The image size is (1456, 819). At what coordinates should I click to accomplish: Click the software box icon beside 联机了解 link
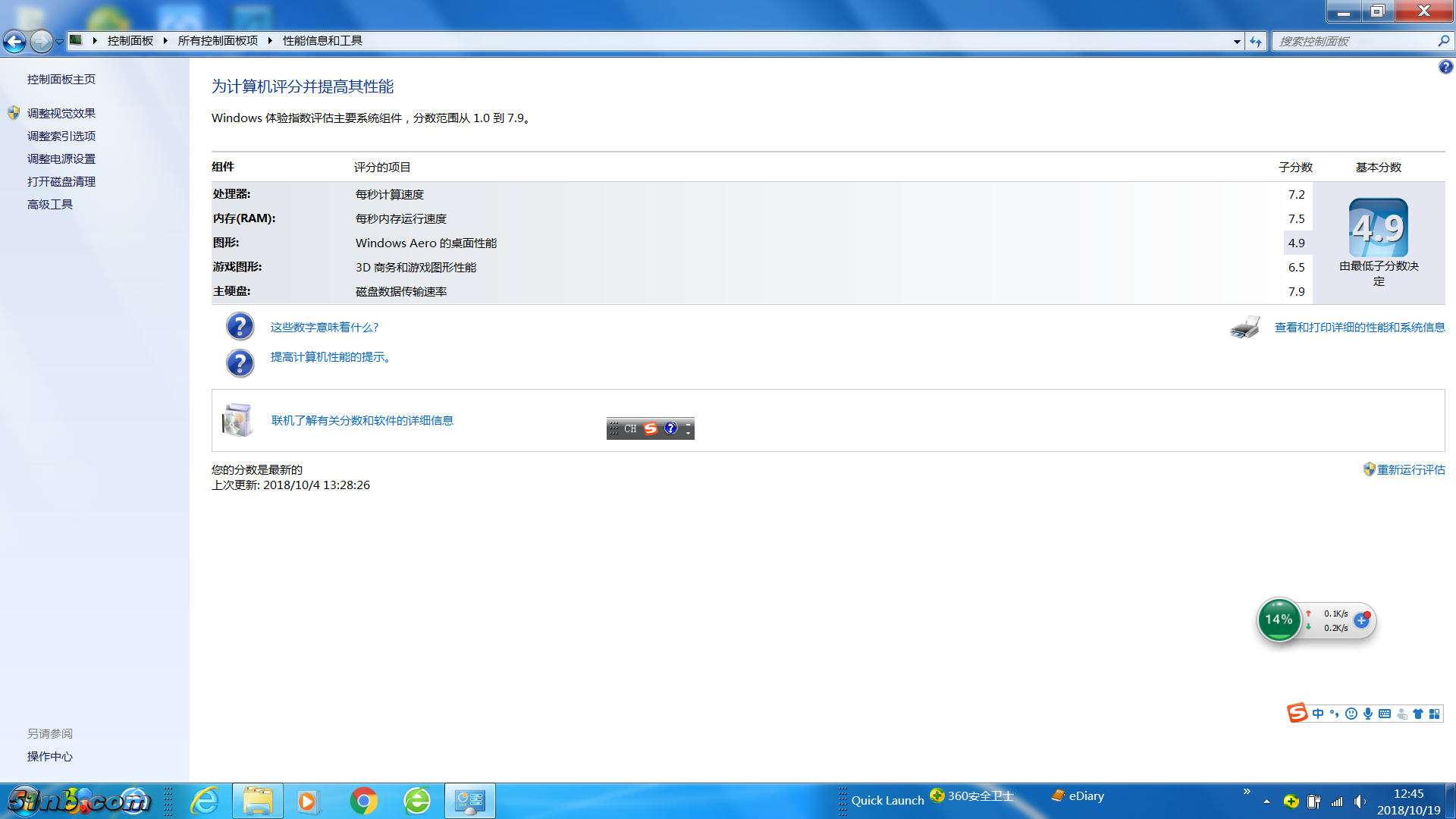point(237,420)
